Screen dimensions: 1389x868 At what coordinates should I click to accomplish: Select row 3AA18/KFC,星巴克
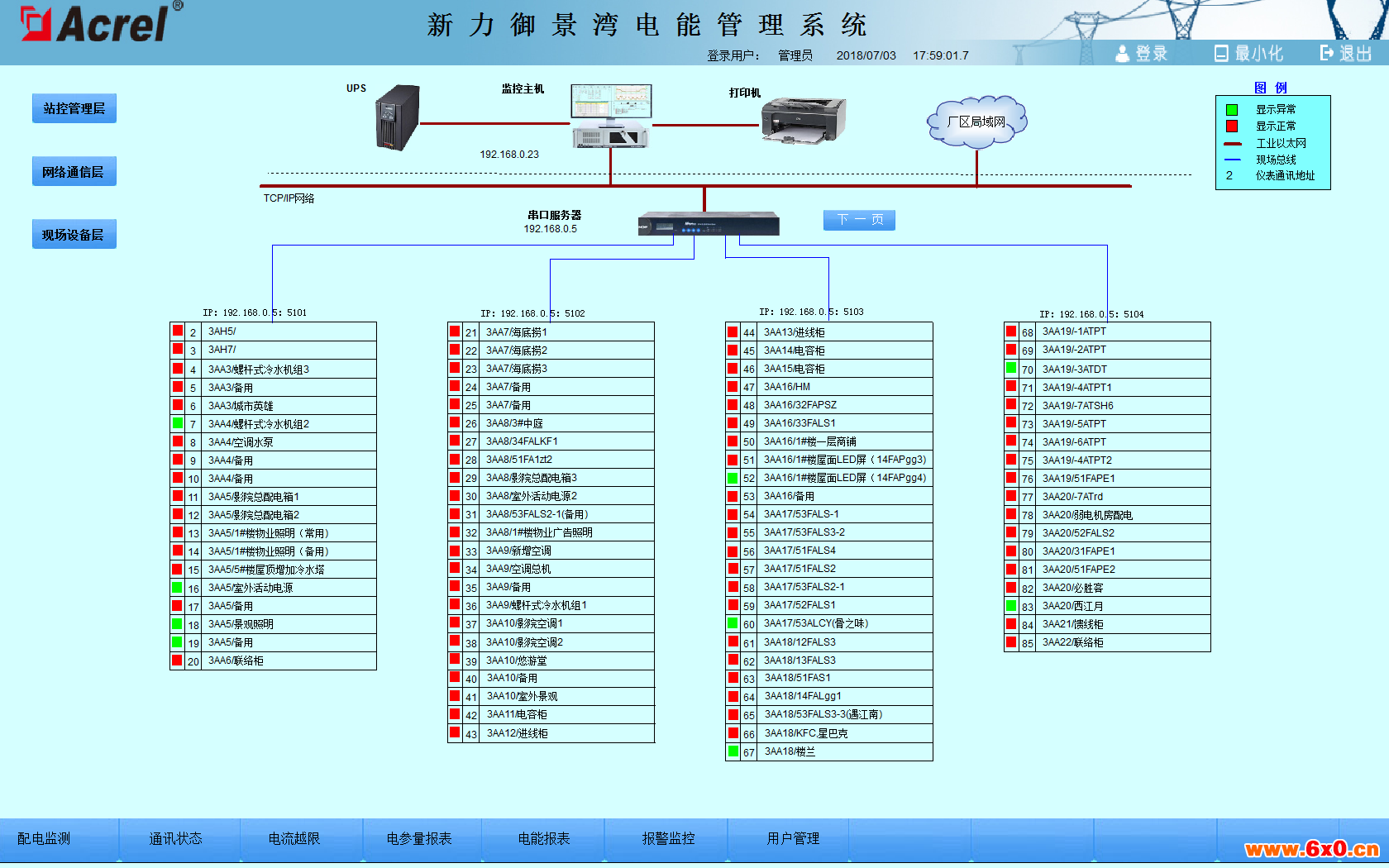(x=829, y=732)
